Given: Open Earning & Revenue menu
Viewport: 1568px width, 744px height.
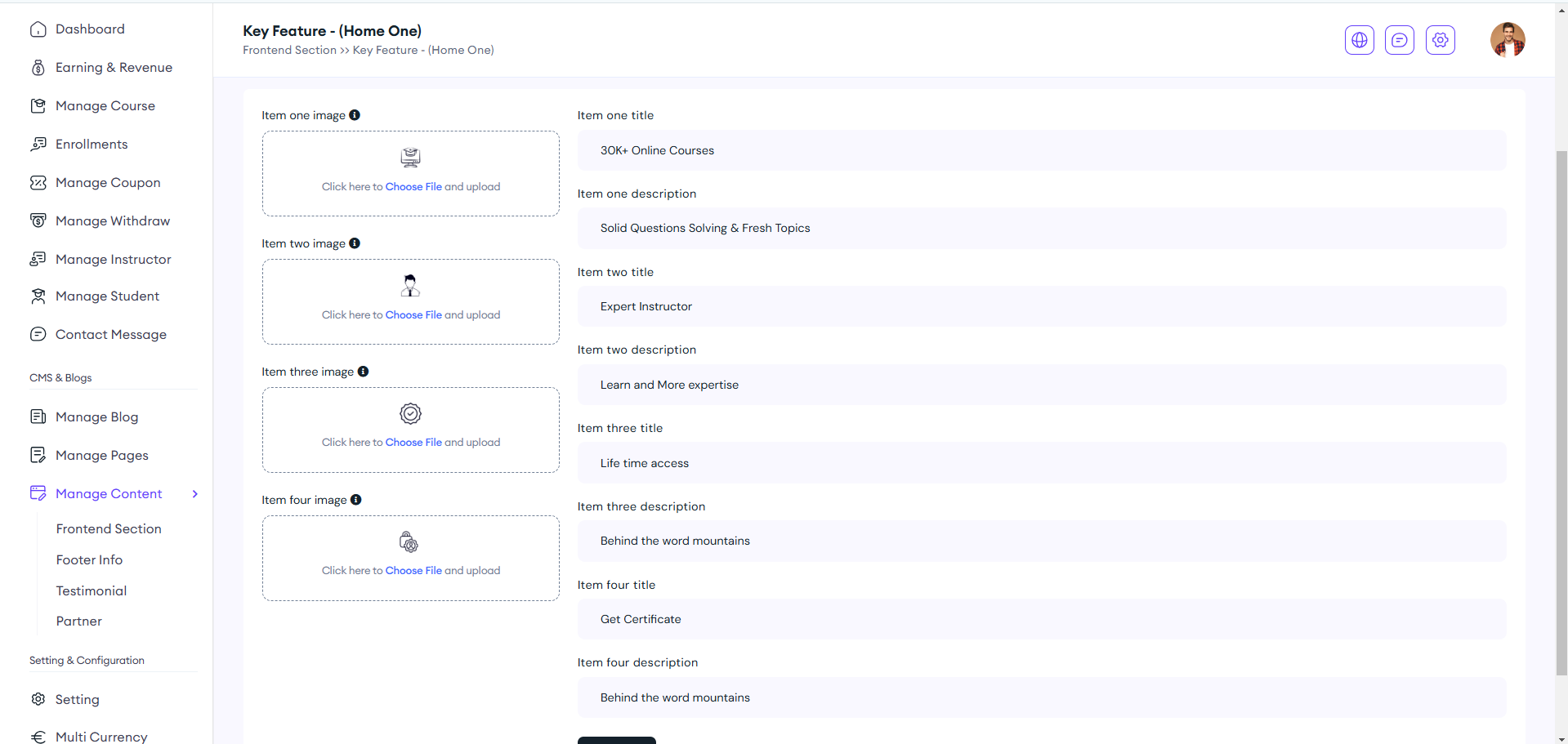Looking at the screenshot, I should (x=114, y=68).
